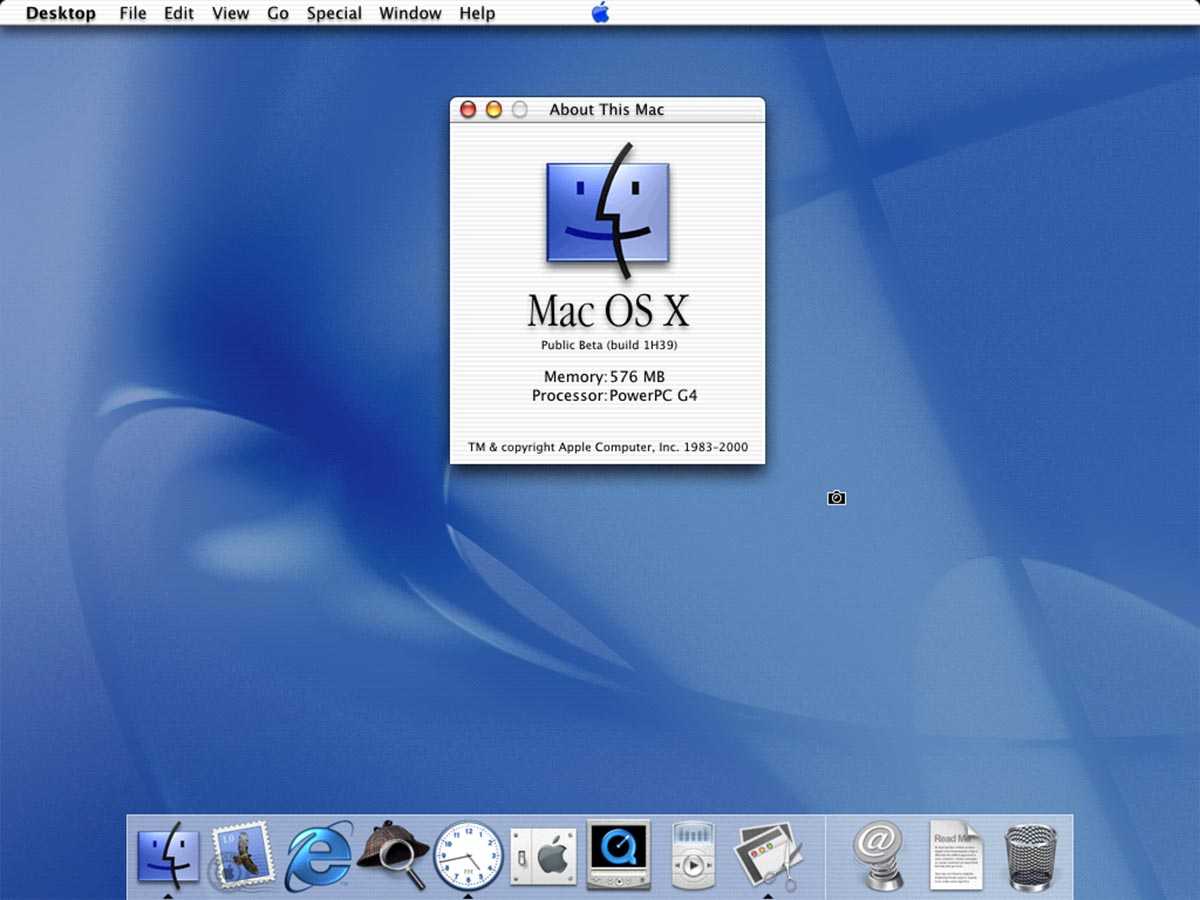Open the Read Me document in dock
The width and height of the screenshot is (1200, 900).
(955, 856)
